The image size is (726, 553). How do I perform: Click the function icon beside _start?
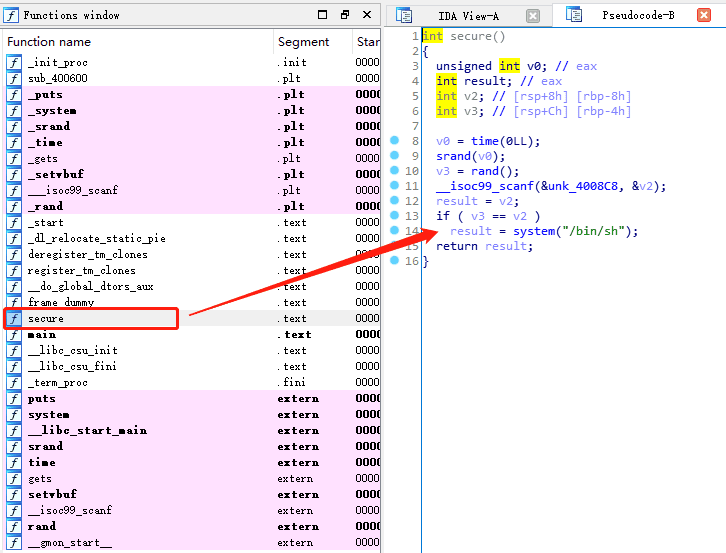point(14,222)
